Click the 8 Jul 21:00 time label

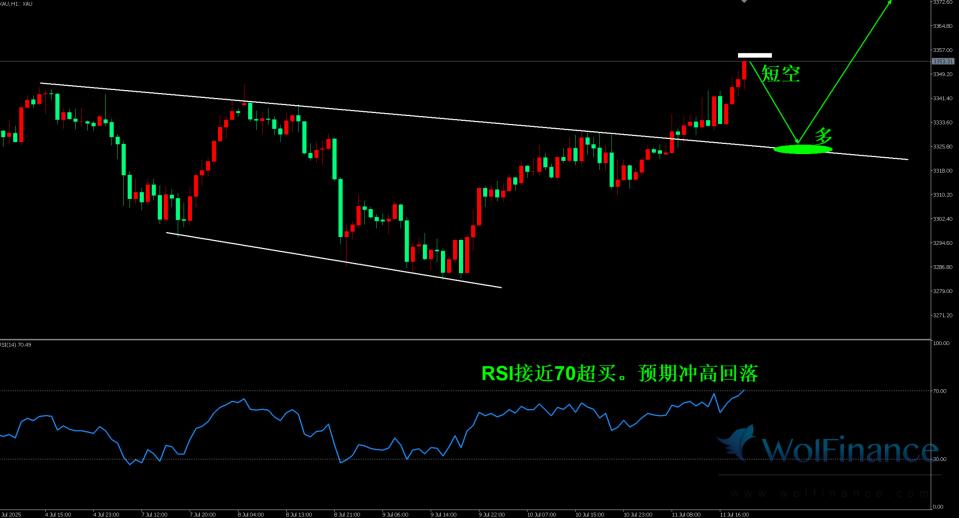[x=347, y=515]
